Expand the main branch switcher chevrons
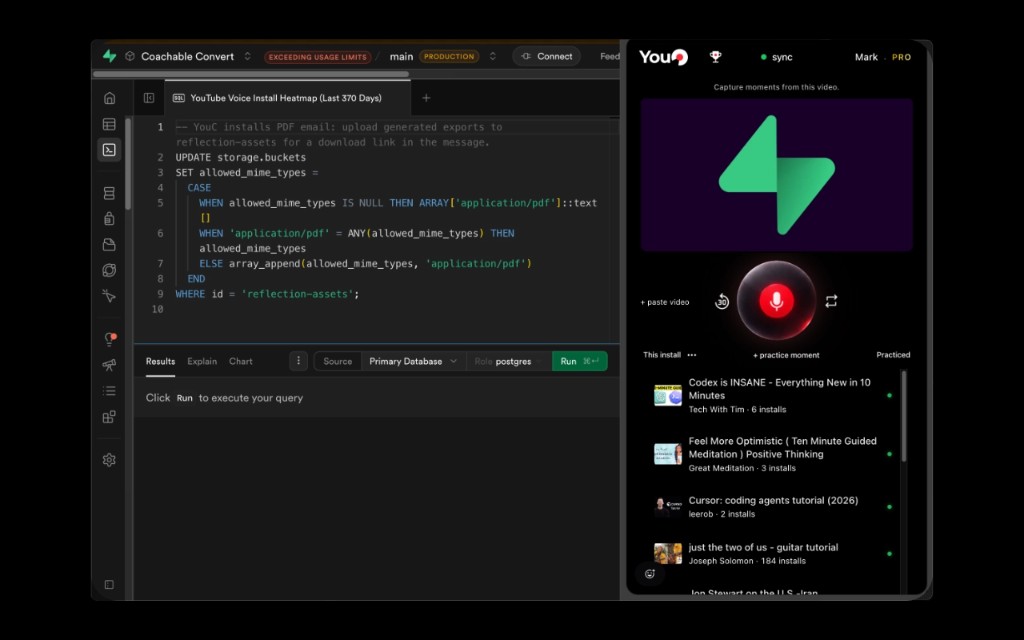The height and width of the screenshot is (640, 1024). (x=492, y=56)
